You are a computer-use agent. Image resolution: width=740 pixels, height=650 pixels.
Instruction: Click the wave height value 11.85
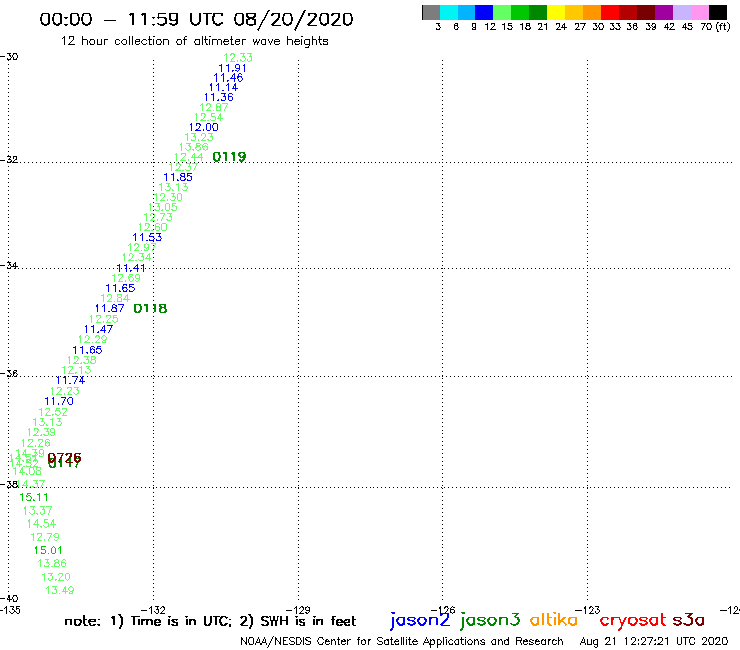point(178,177)
